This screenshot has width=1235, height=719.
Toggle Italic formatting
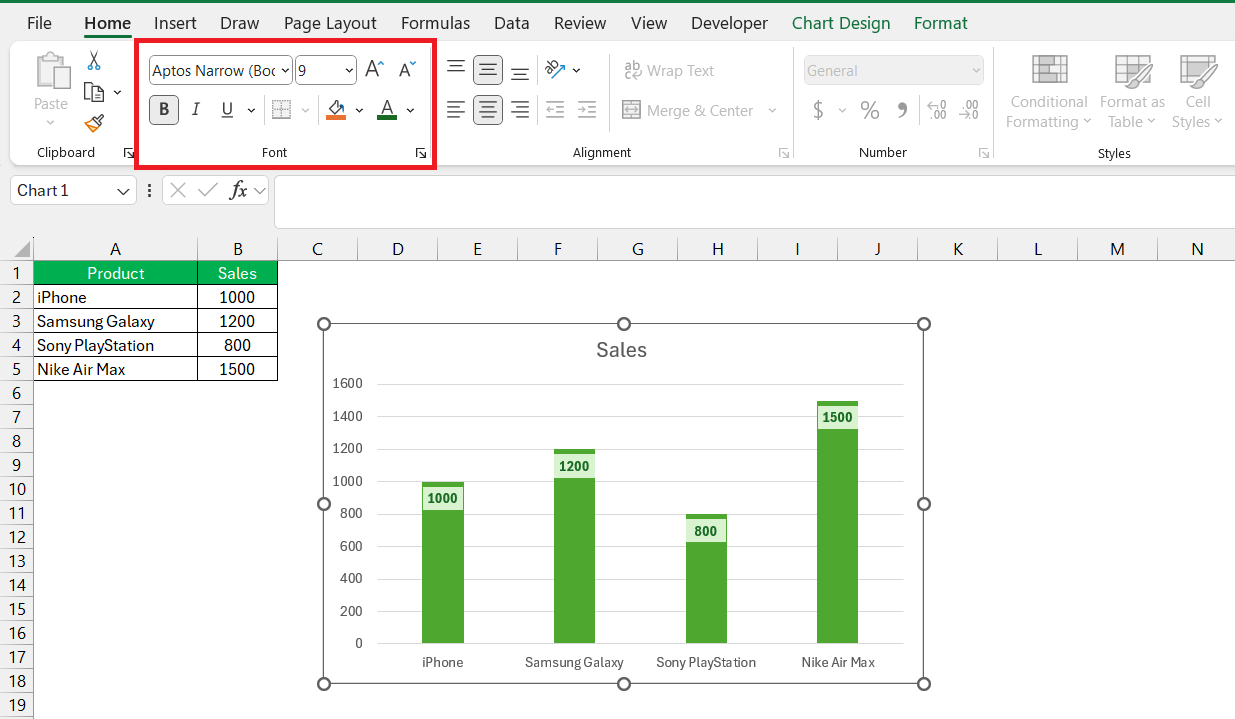[196, 110]
